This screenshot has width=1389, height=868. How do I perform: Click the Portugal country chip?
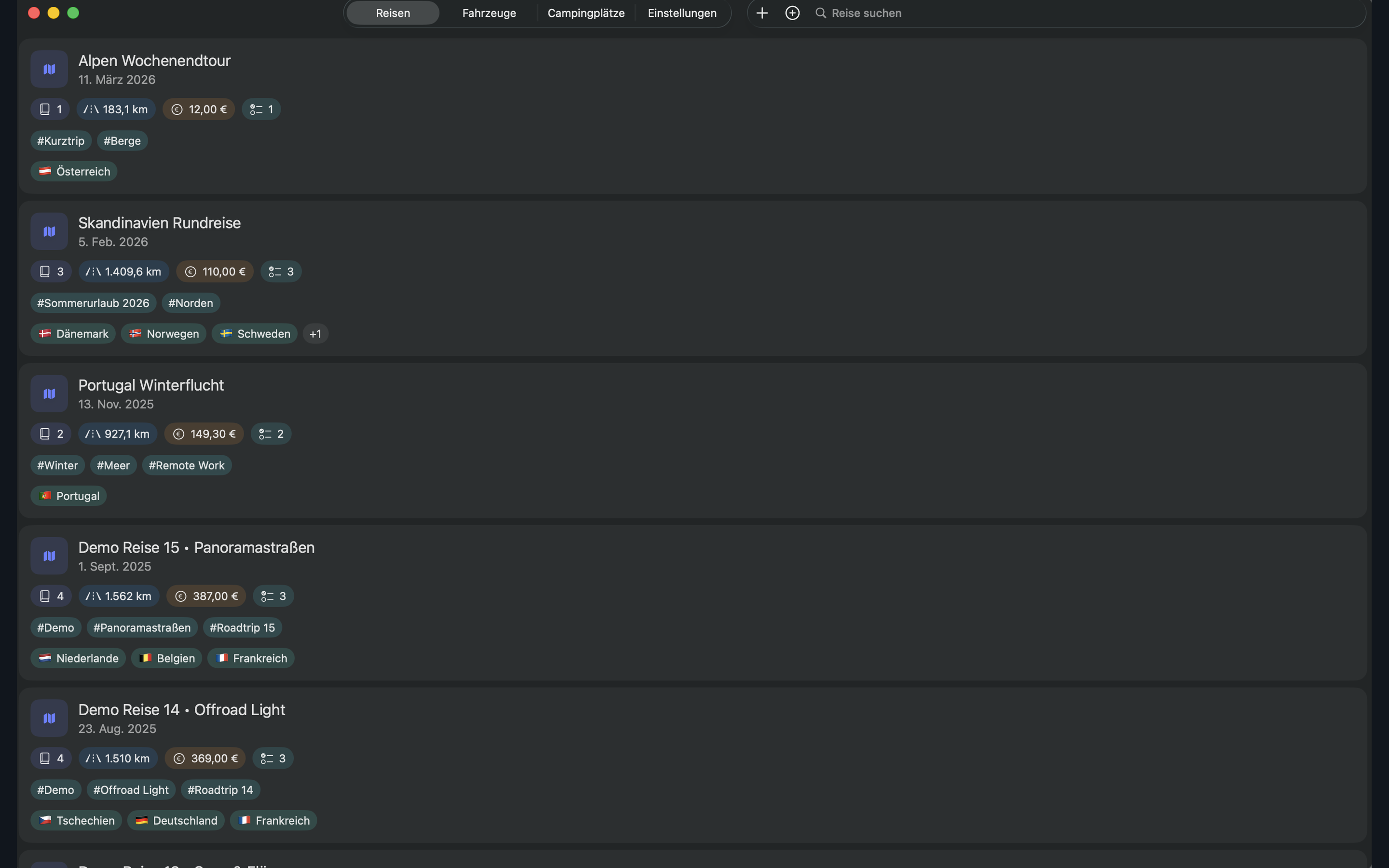click(x=68, y=496)
